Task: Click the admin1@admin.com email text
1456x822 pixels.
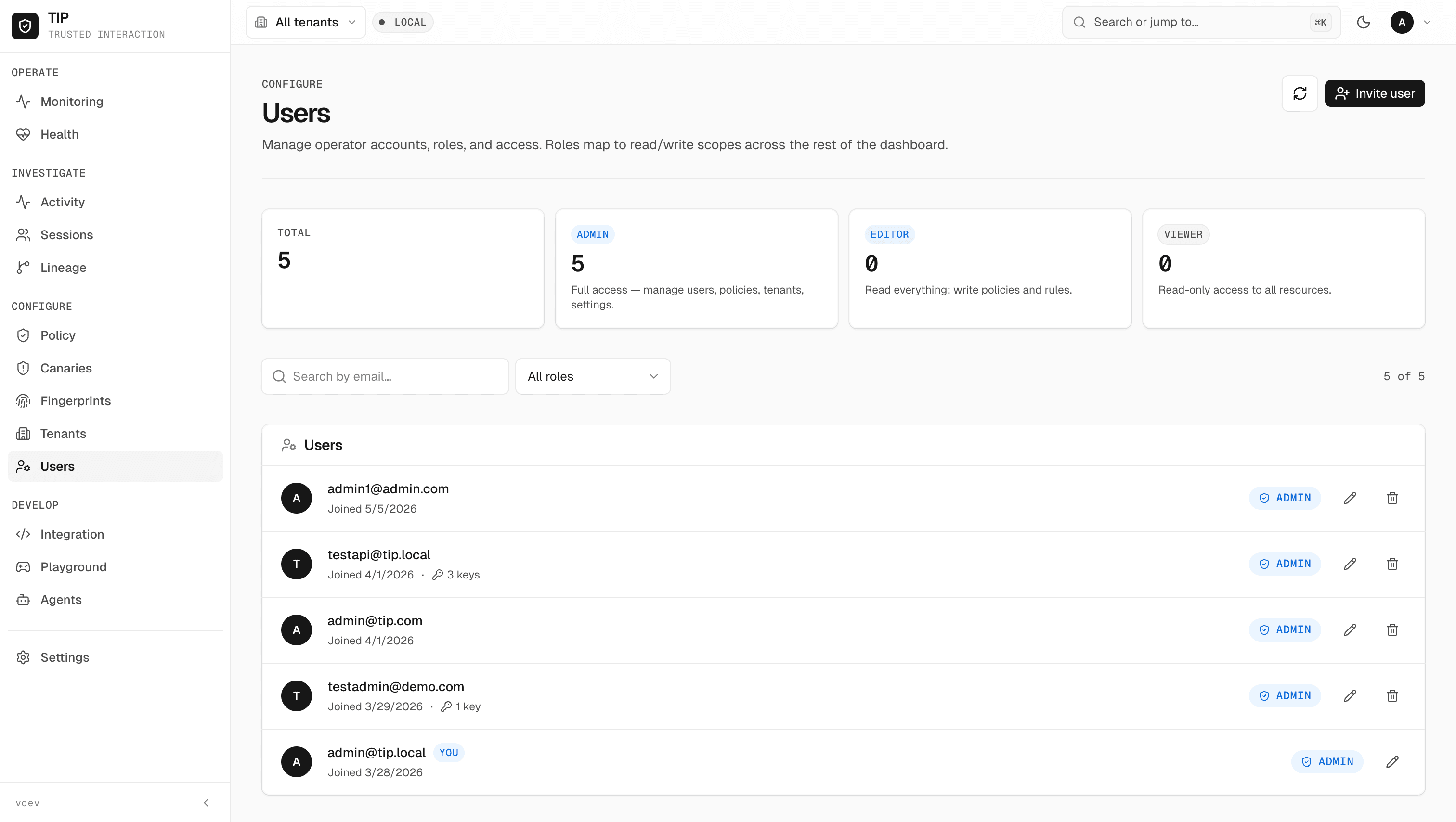Action: [x=388, y=488]
